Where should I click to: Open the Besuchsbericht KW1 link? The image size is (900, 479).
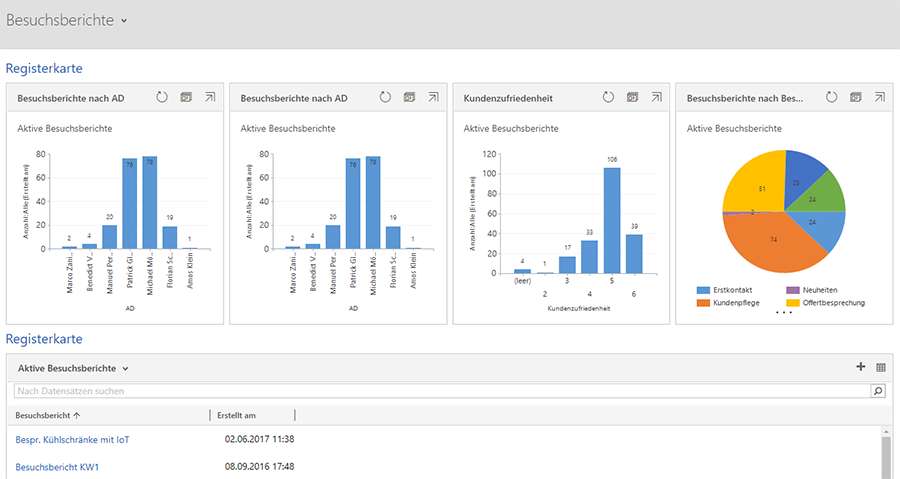(57, 466)
